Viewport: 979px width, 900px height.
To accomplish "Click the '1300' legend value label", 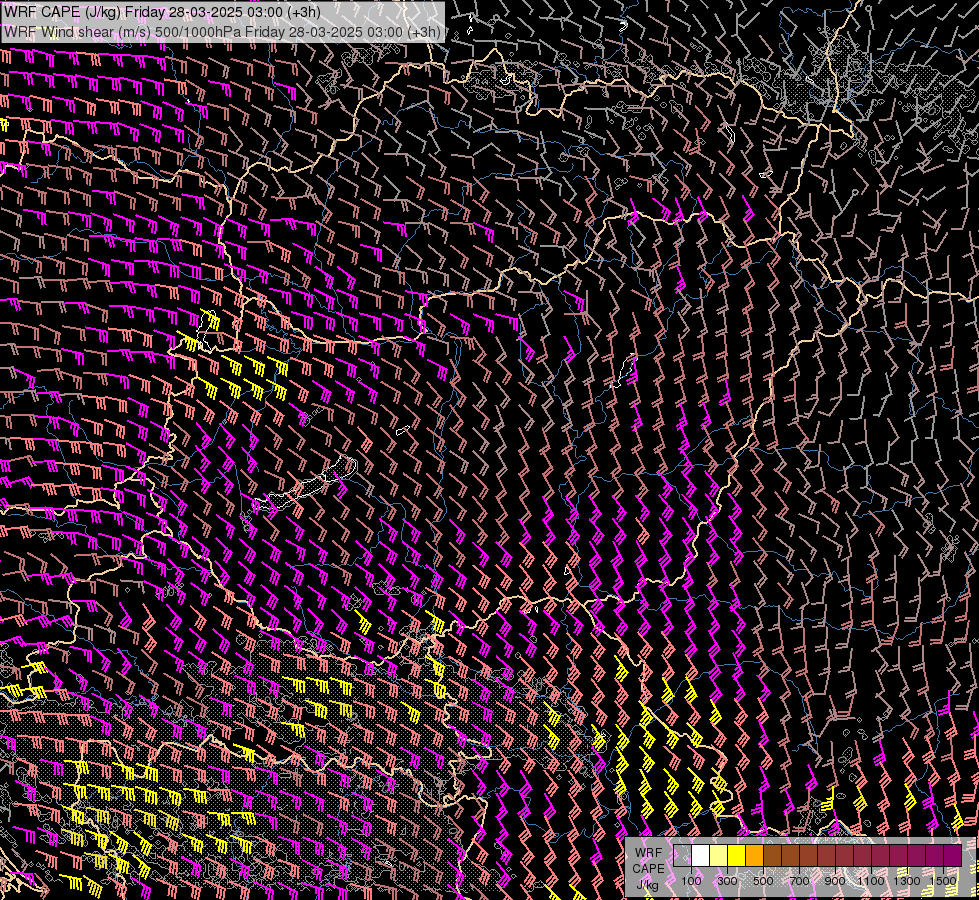I will (x=907, y=881).
